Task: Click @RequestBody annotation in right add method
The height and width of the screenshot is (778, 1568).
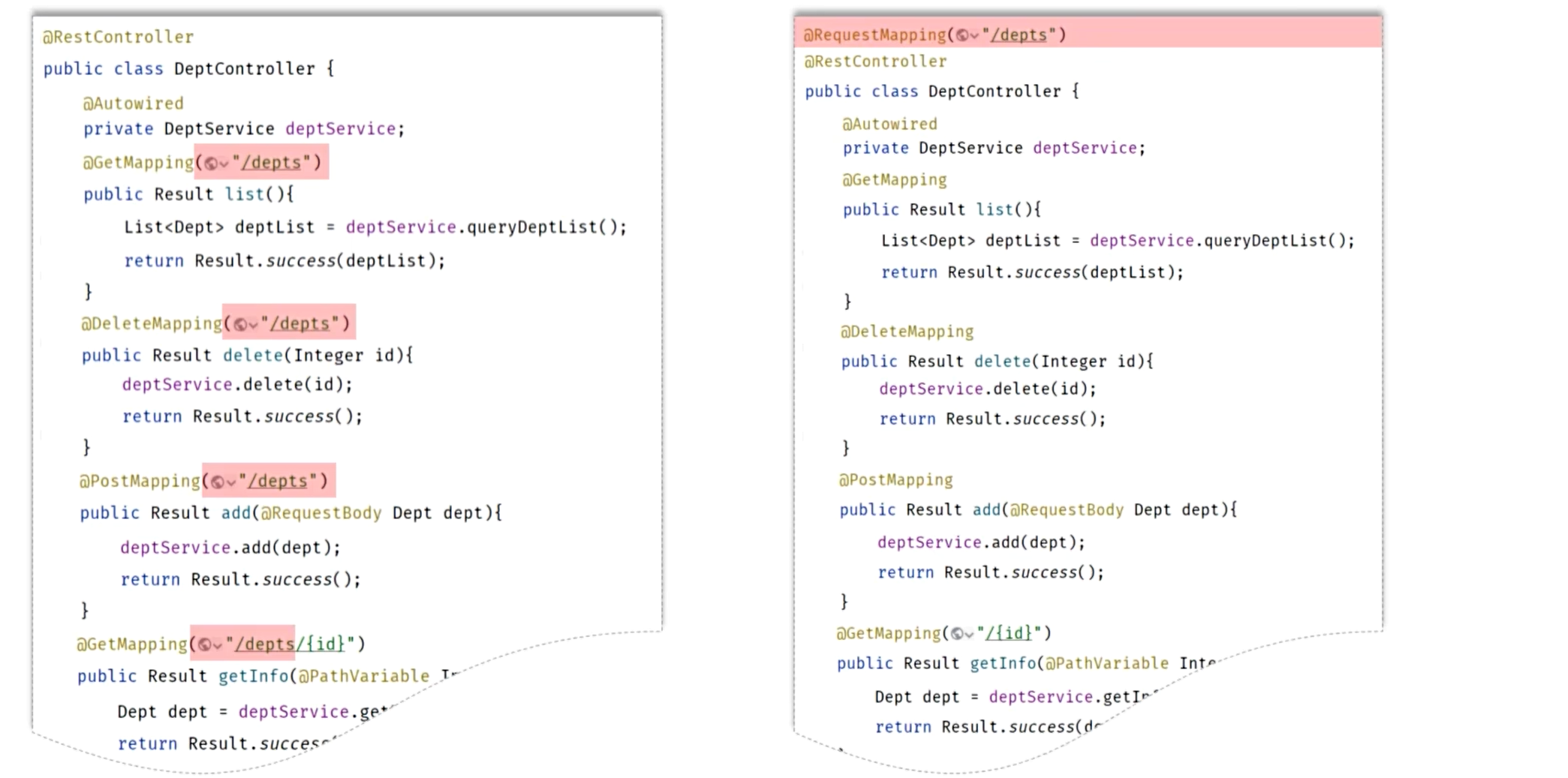Action: [1066, 510]
